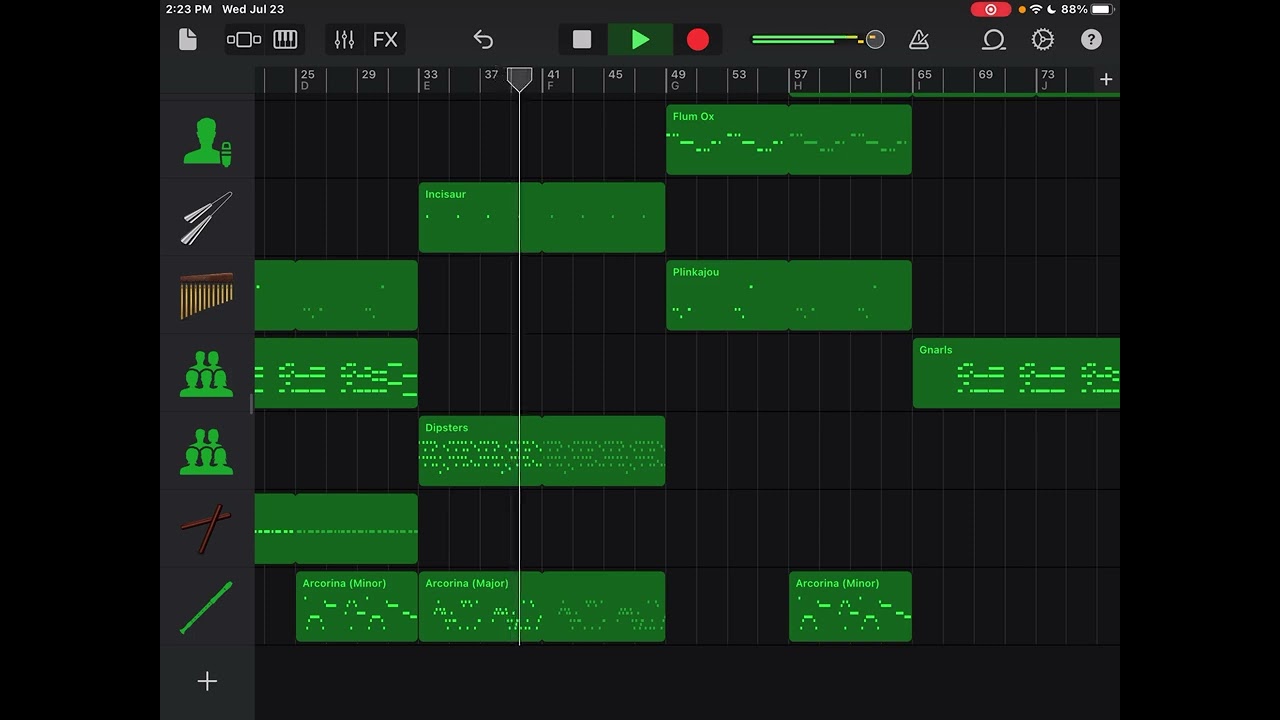Add song section with ruler plus button
This screenshot has width=1280, height=720.
coord(1106,79)
